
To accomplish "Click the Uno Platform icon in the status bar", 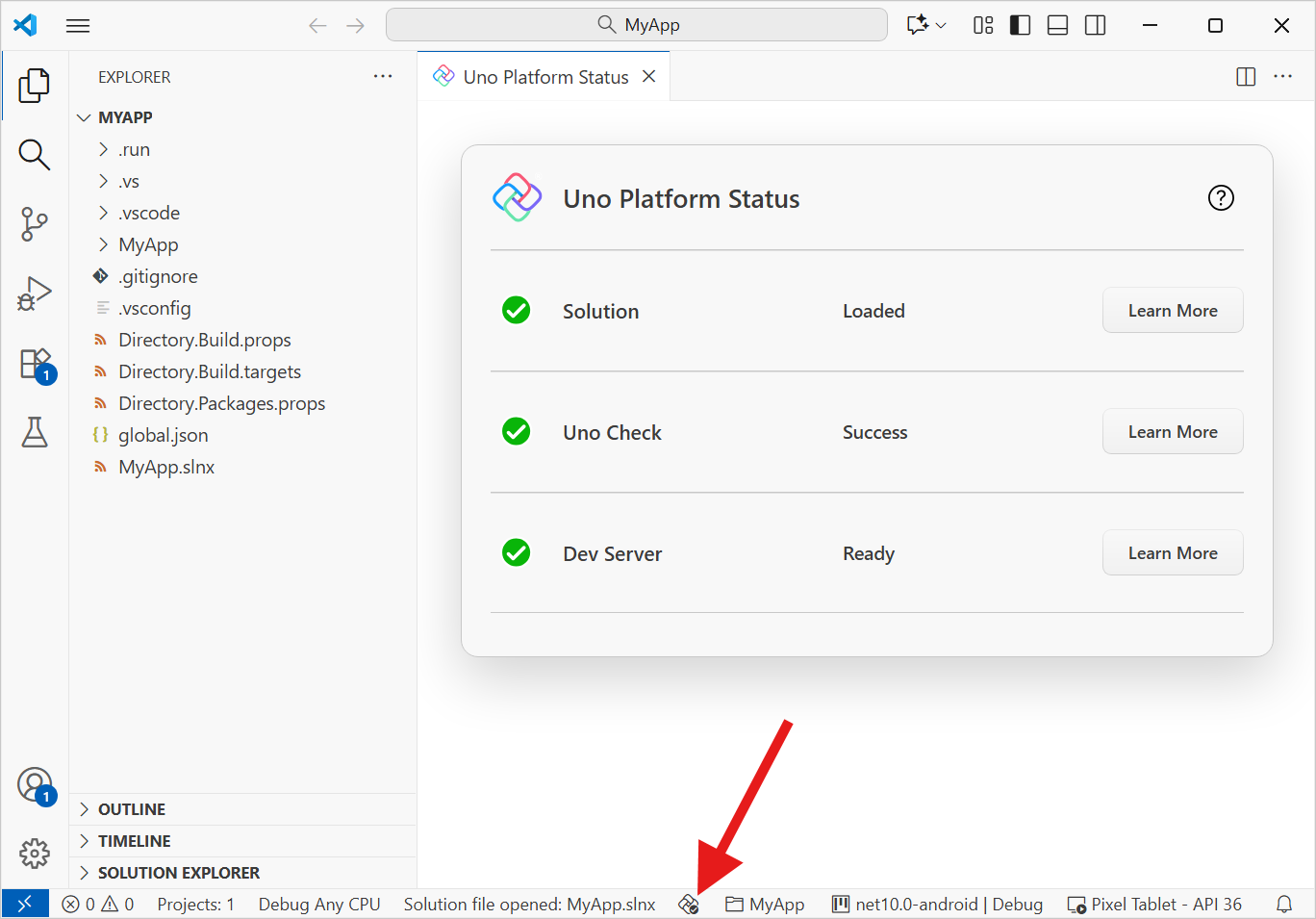I will click(689, 904).
